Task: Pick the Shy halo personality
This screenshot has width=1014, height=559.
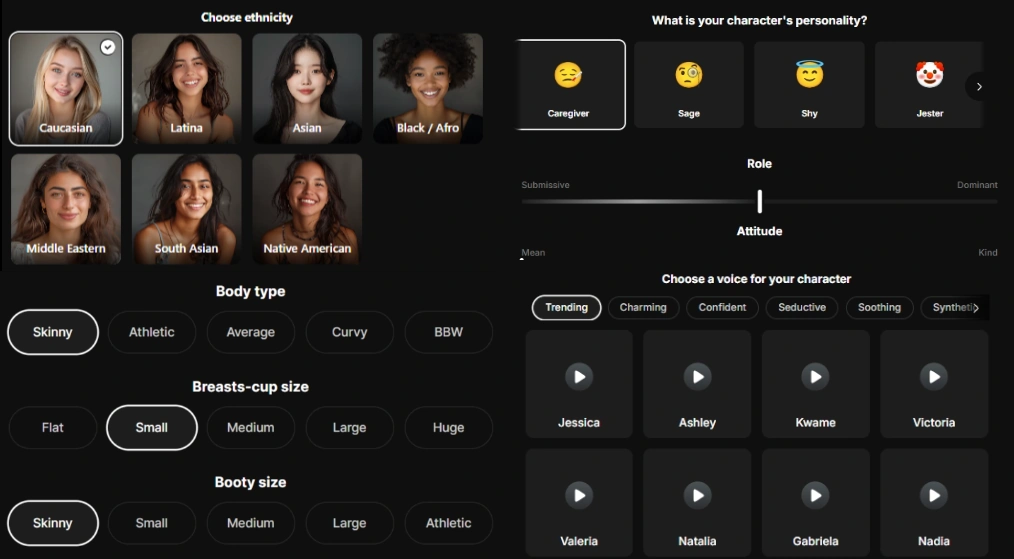Action: 810,85
